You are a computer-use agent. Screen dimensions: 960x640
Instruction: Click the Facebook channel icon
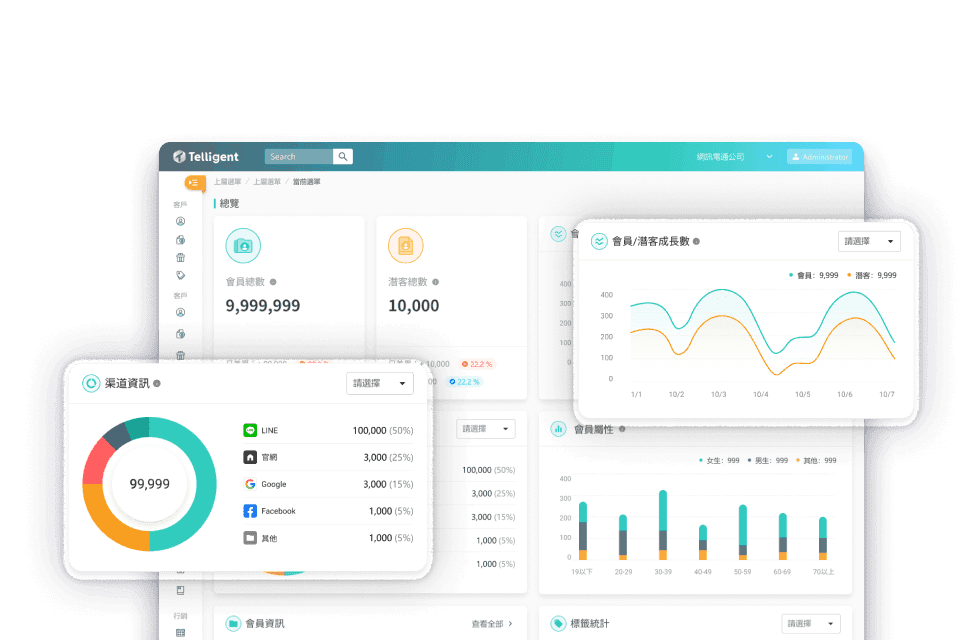click(x=249, y=511)
